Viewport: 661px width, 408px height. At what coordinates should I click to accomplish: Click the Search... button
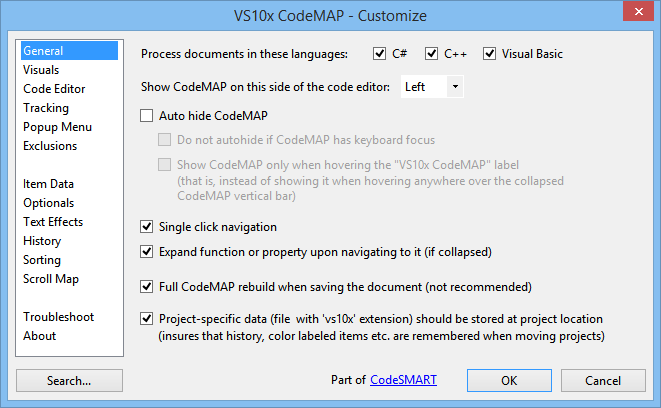point(69,381)
